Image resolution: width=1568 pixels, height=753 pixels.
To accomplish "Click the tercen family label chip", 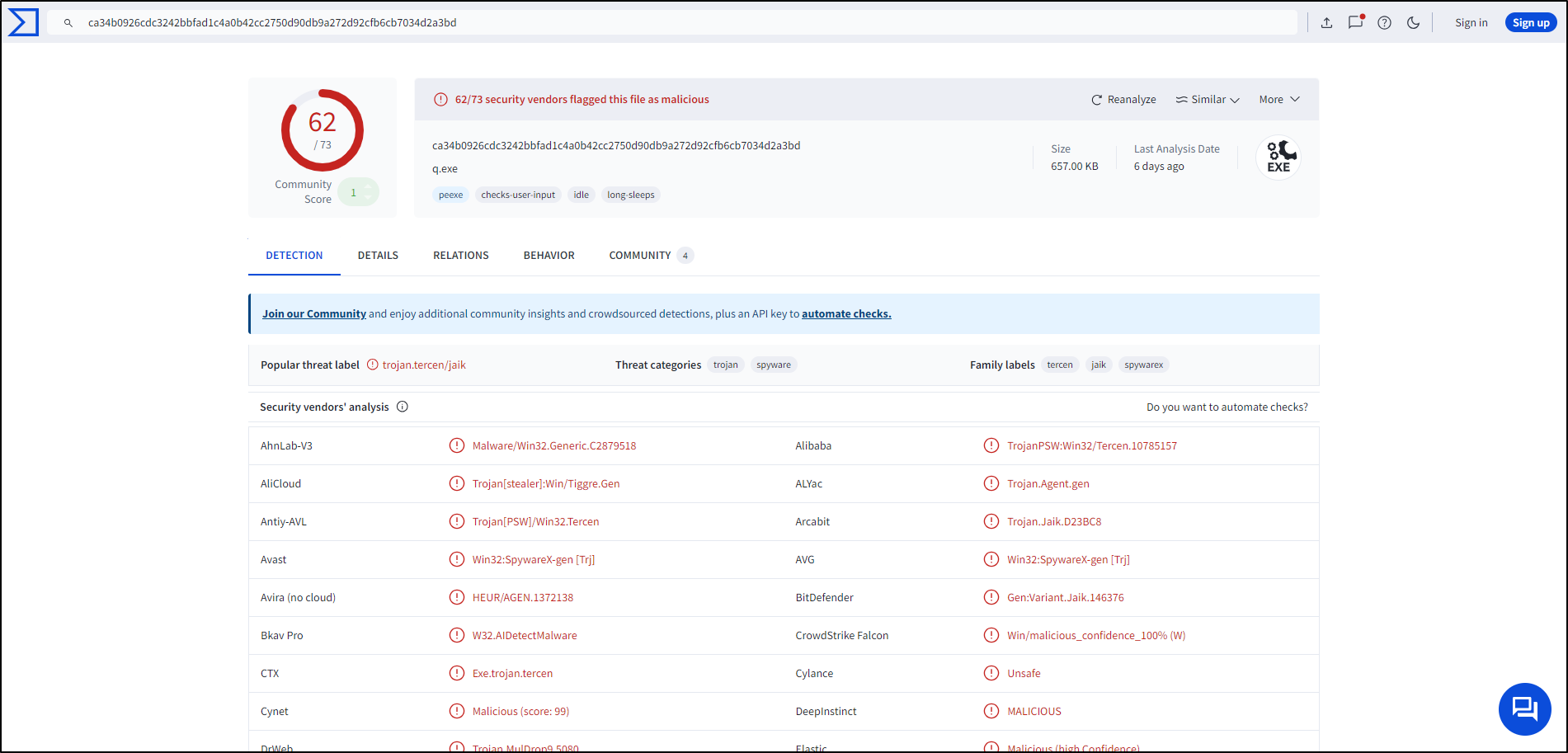I will click(x=1060, y=365).
